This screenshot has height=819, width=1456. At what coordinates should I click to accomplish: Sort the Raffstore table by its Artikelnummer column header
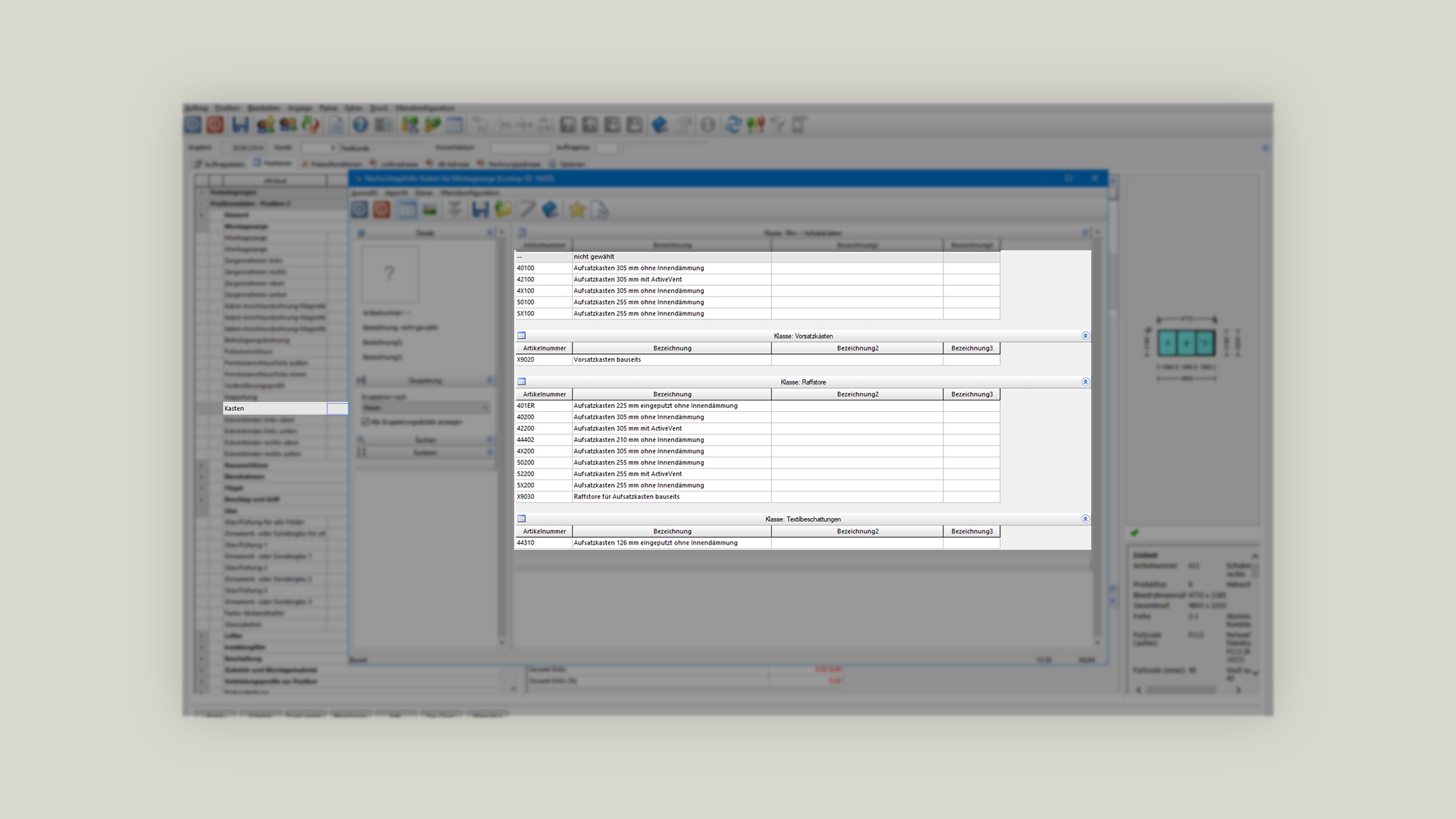coord(544,394)
